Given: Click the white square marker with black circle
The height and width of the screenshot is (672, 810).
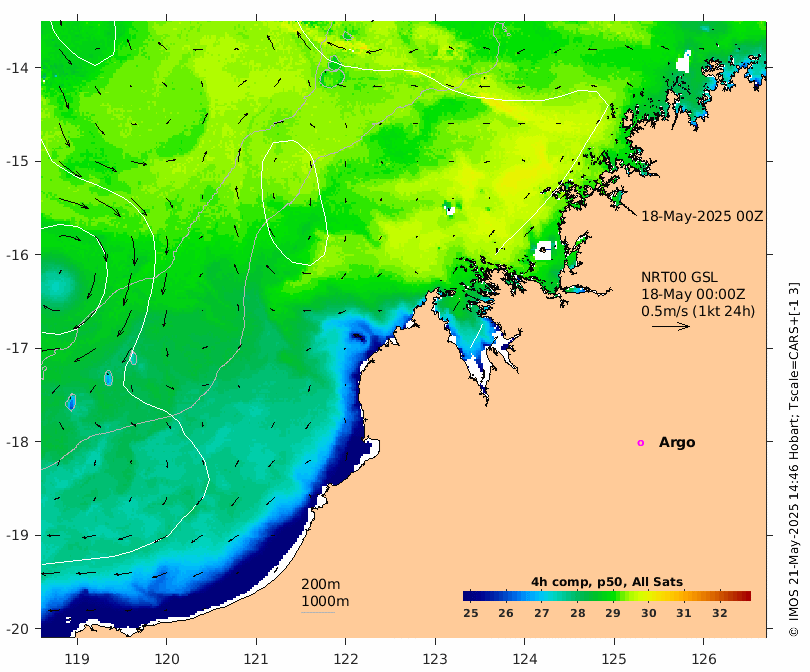Looking at the screenshot, I should [x=543, y=250].
